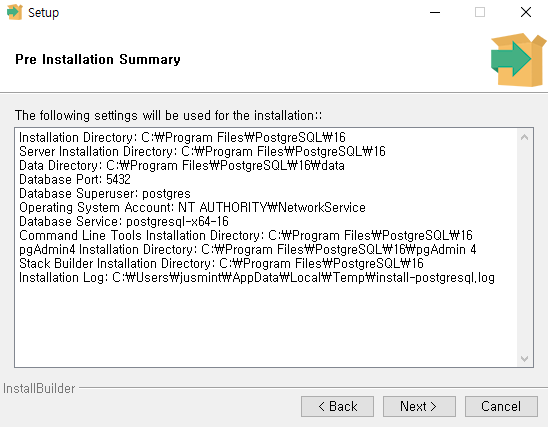548x427 pixels.
Task: Click the Stack Builder Installation Directory line
Action: [221, 263]
